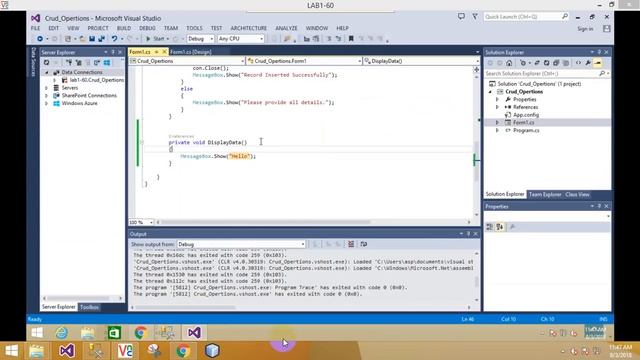Toggle auto hide pin on Properties panel

point(599,207)
